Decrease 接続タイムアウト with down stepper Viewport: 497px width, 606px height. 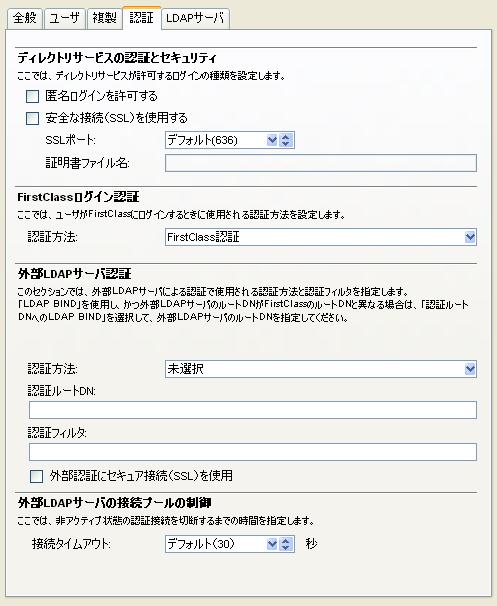(x=286, y=547)
